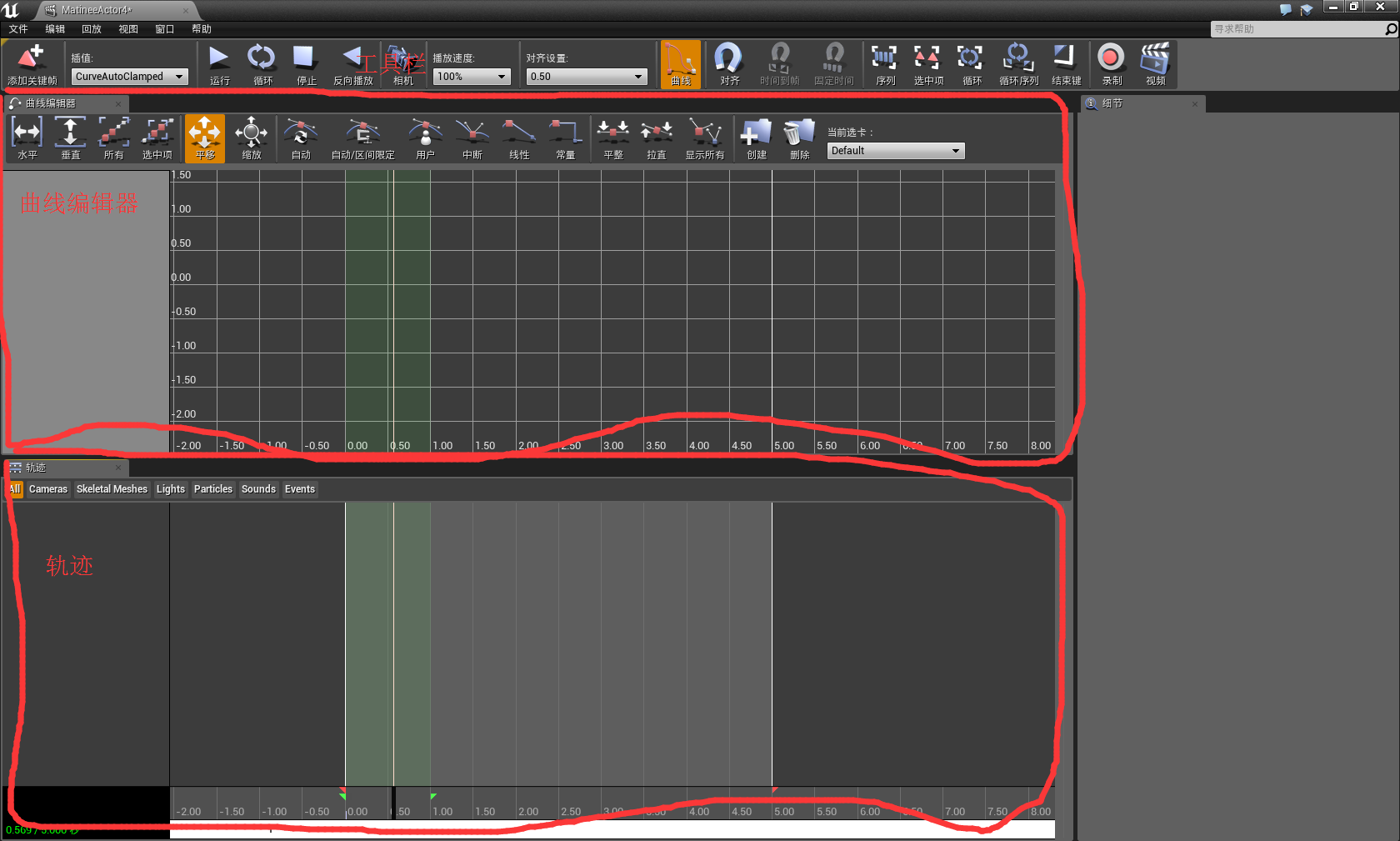The width and height of the screenshot is (1400, 841).
Task: Click the 寻求帮助 search help field
Action: (x=1297, y=29)
